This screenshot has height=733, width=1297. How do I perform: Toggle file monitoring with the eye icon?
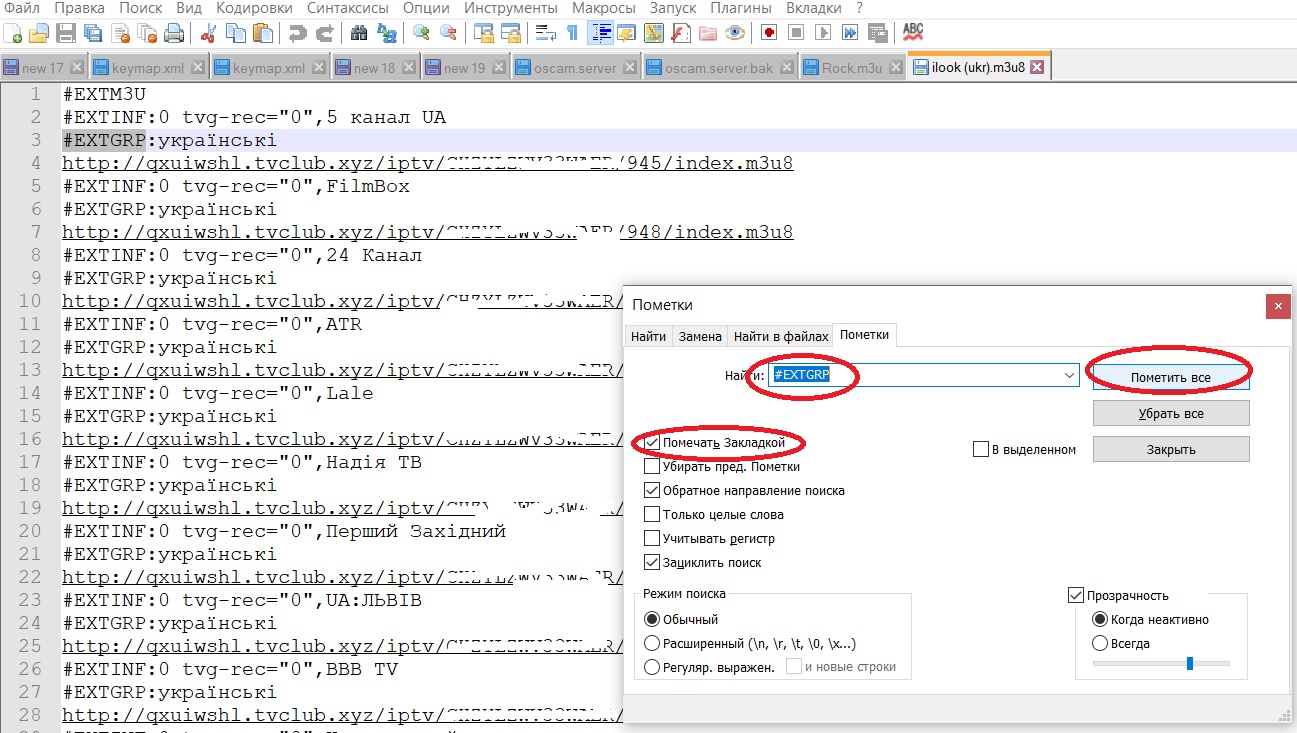coord(735,33)
